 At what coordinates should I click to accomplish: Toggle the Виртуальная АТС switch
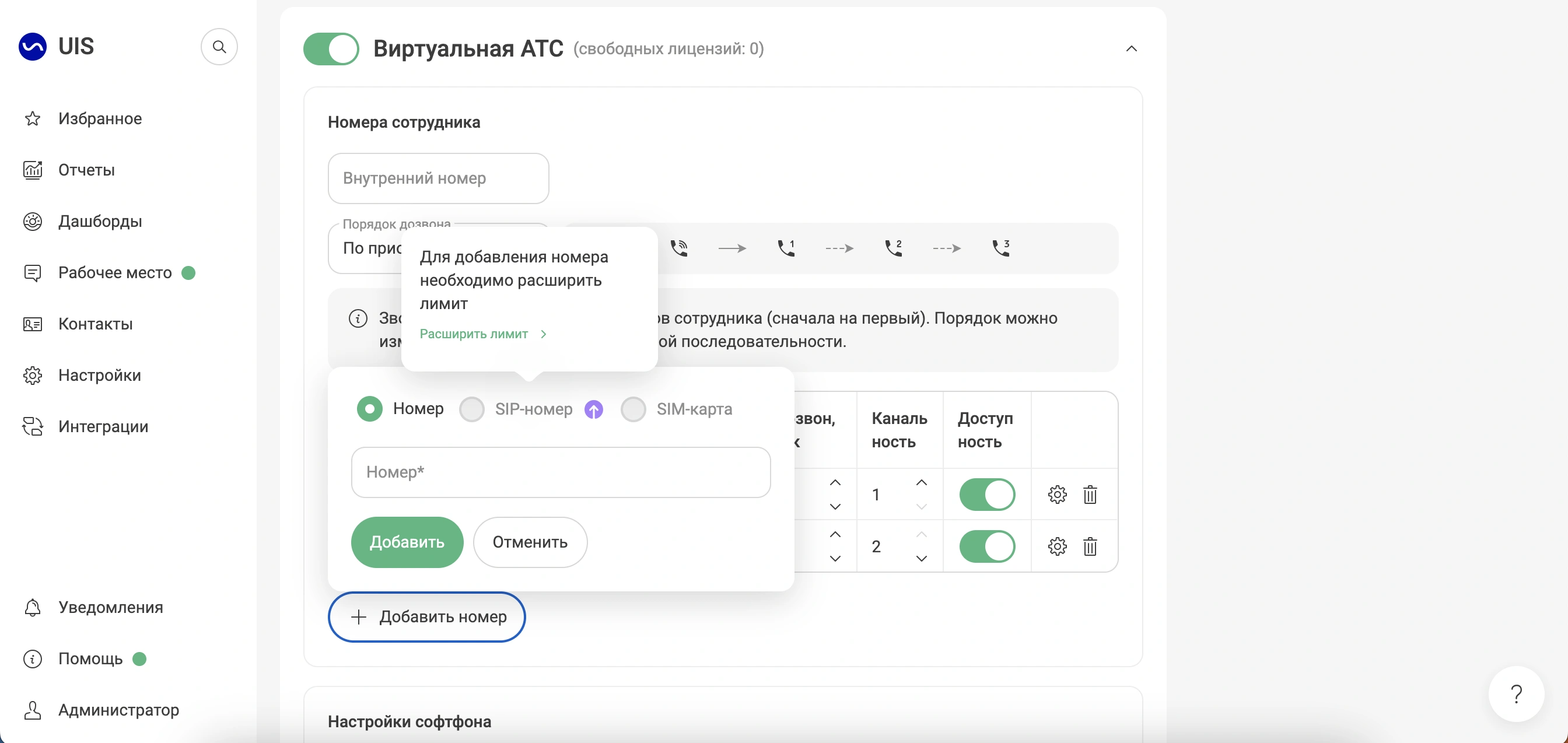coord(331,48)
